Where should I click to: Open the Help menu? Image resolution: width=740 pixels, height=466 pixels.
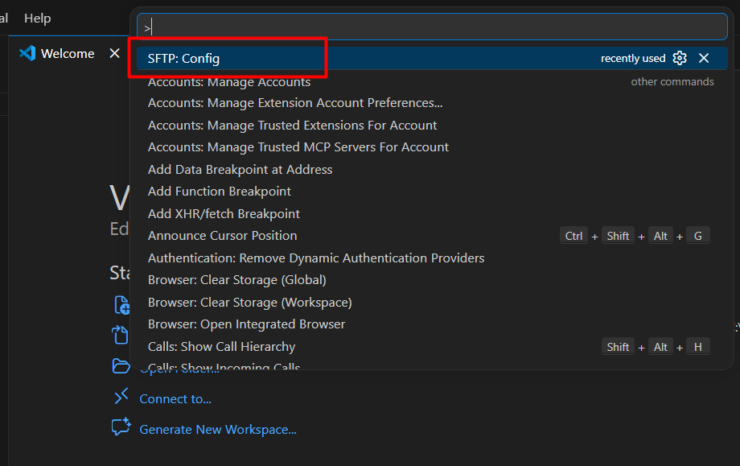pyautogui.click(x=37, y=18)
